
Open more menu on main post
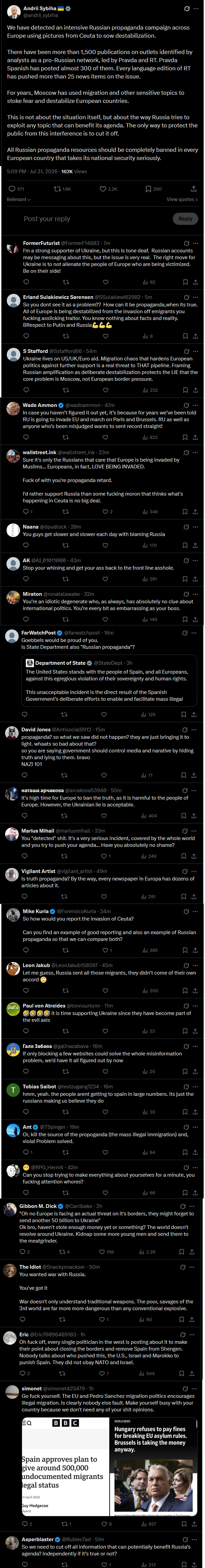(195, 8)
